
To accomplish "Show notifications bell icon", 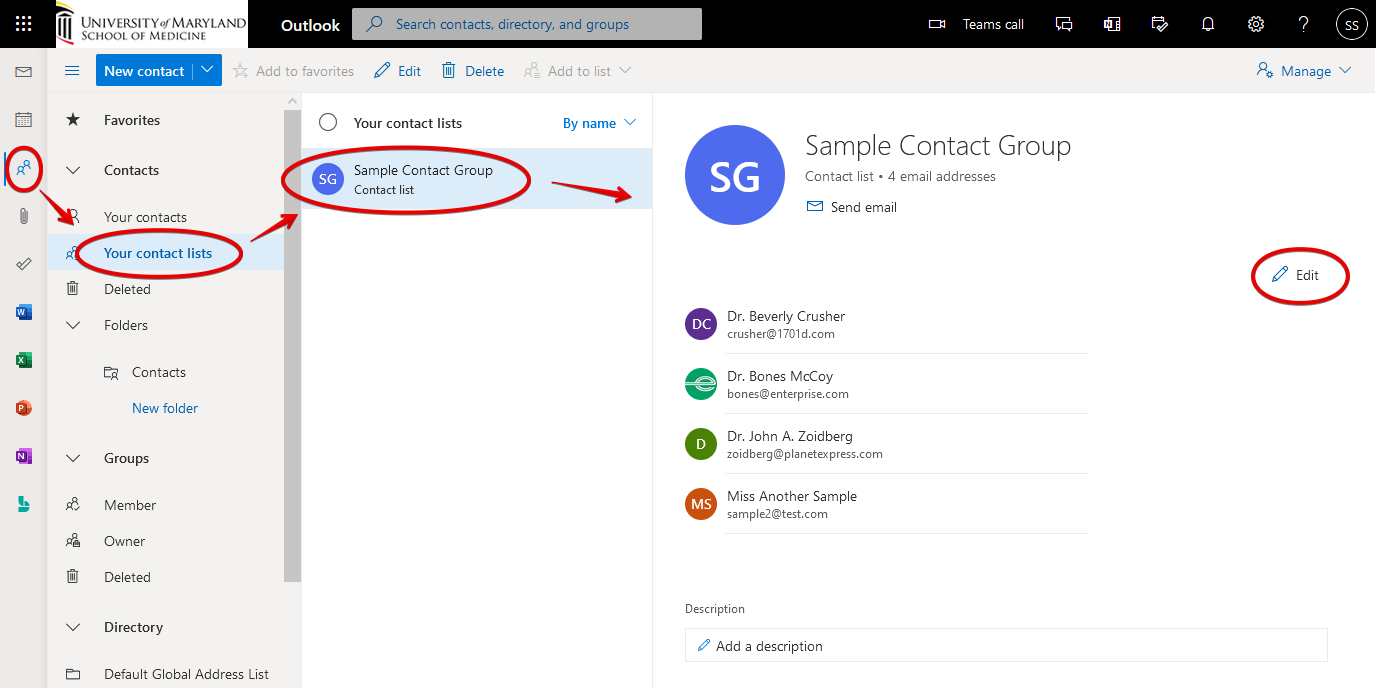I will click(x=1208, y=24).
